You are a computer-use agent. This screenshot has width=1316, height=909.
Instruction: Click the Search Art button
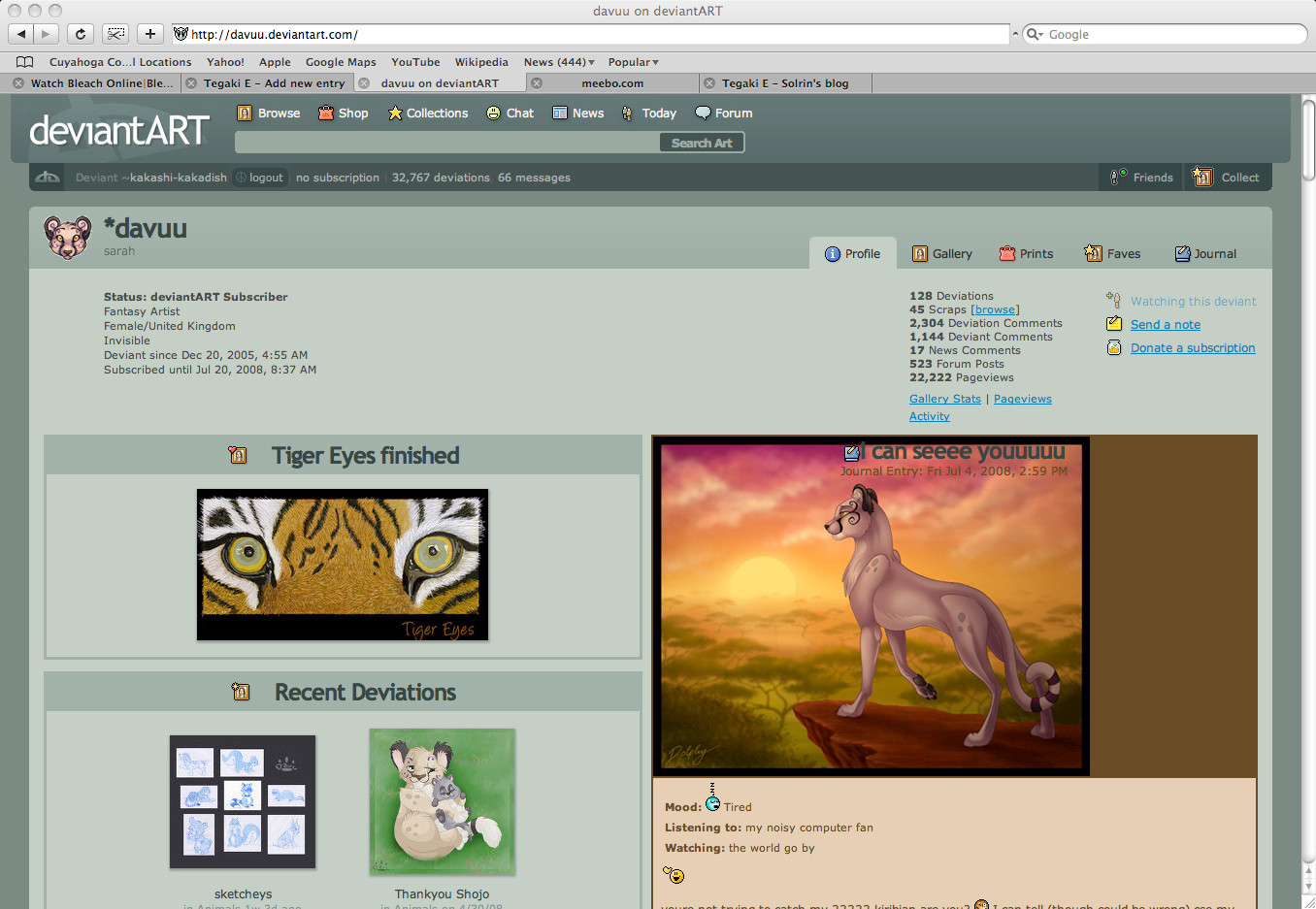pyautogui.click(x=702, y=143)
